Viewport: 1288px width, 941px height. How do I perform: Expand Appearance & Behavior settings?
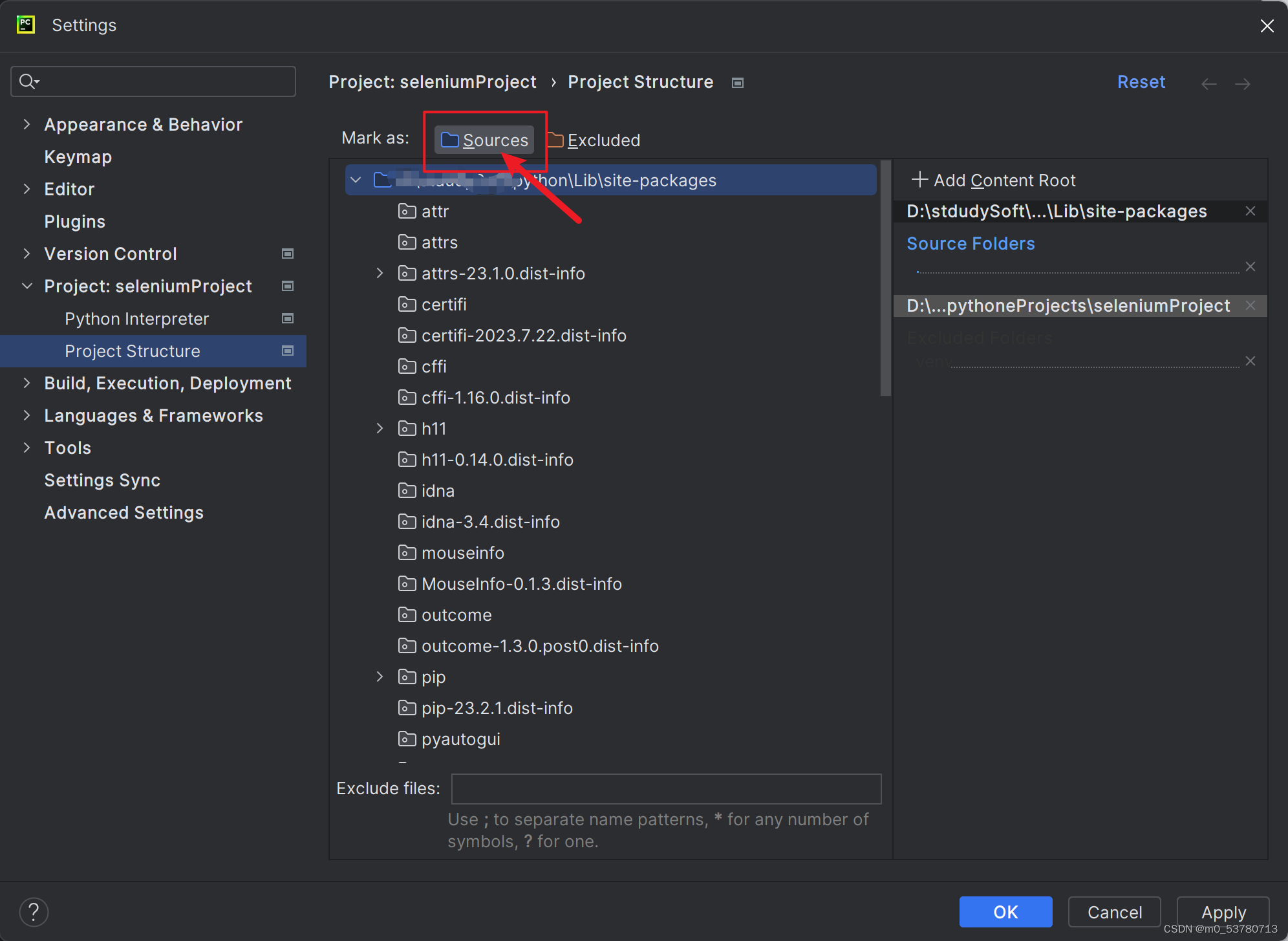(27, 124)
